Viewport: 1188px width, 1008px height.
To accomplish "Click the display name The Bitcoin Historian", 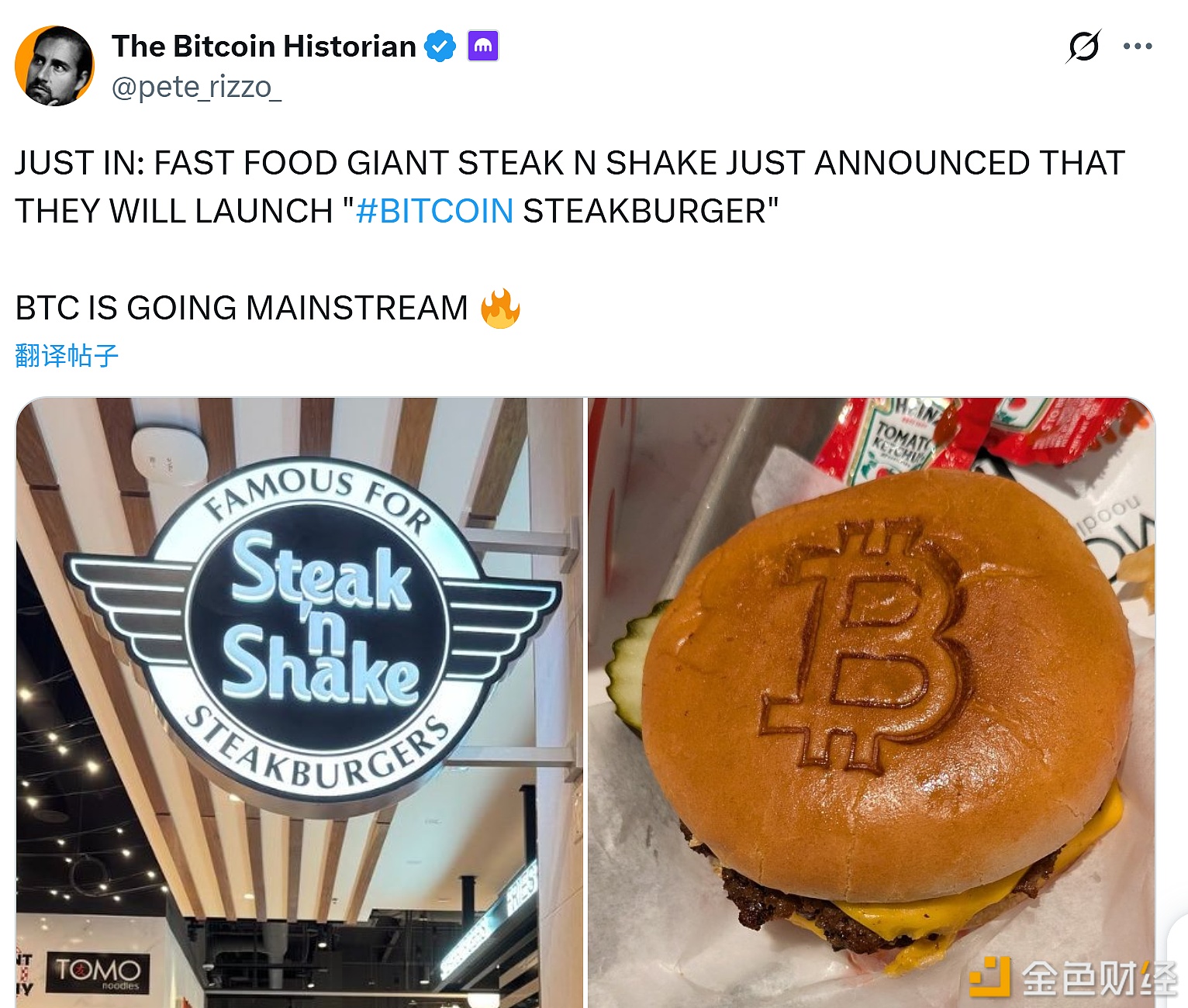I will [x=264, y=47].
